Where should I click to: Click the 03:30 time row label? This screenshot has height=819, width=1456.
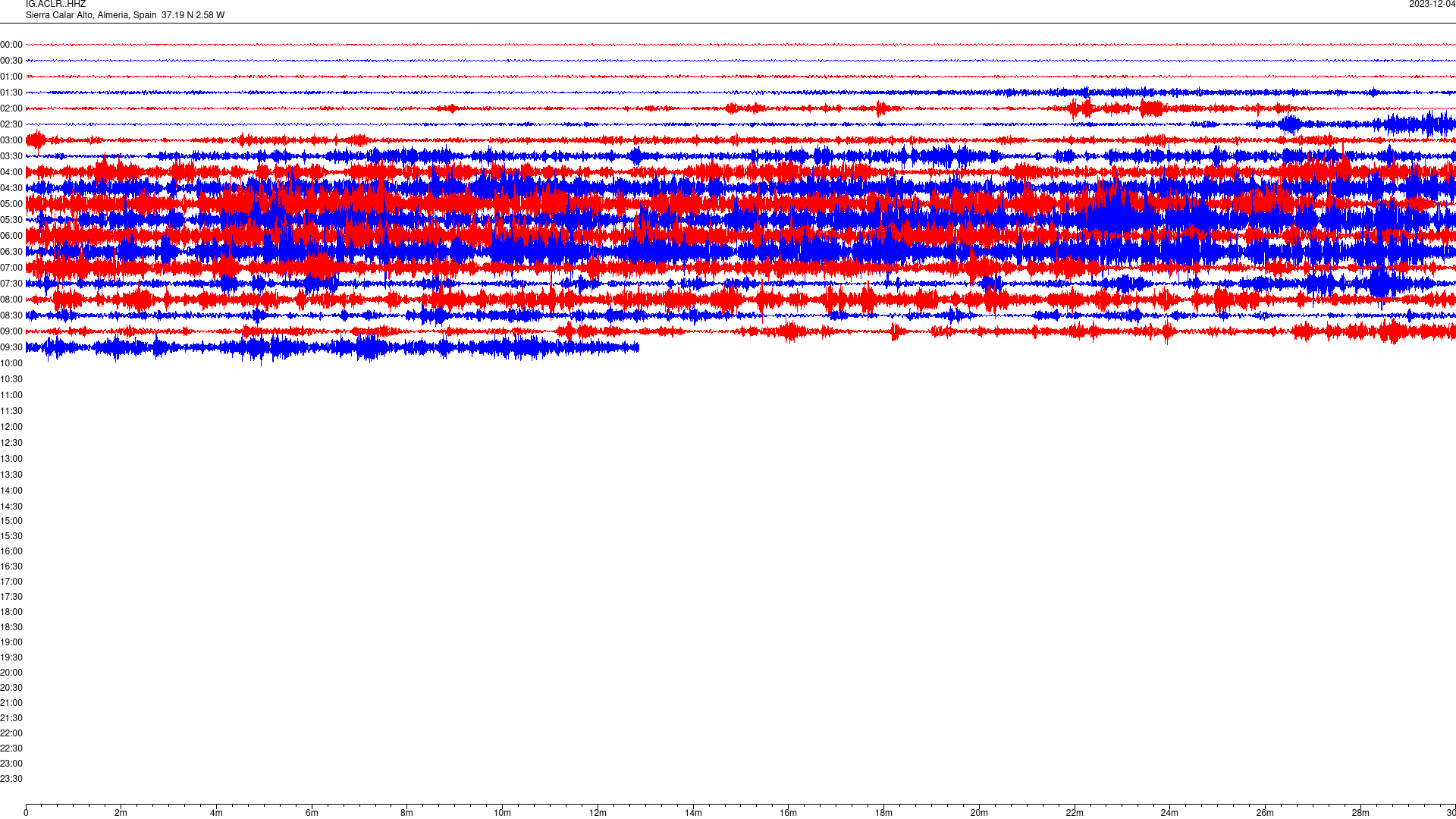point(11,156)
